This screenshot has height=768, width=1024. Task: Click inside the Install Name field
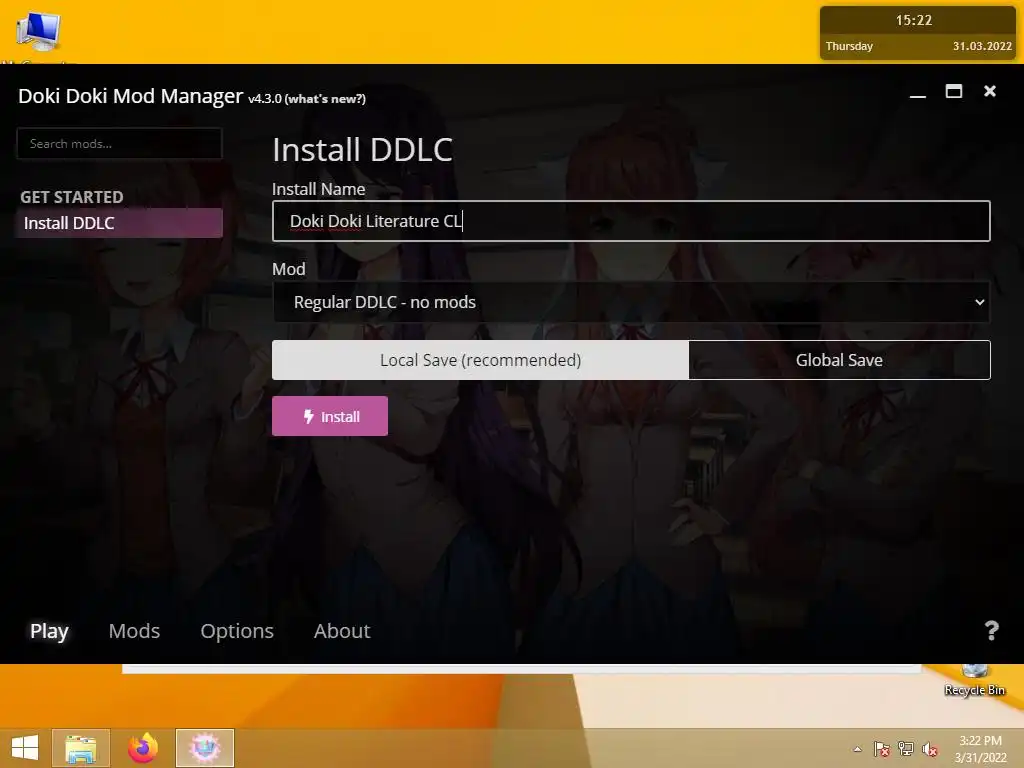click(x=631, y=221)
